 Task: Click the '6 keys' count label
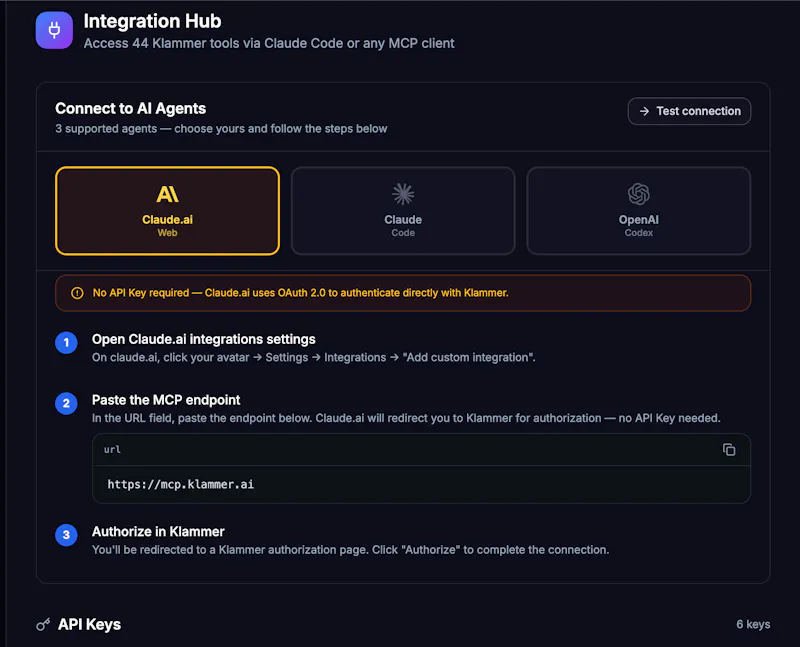[x=753, y=625]
